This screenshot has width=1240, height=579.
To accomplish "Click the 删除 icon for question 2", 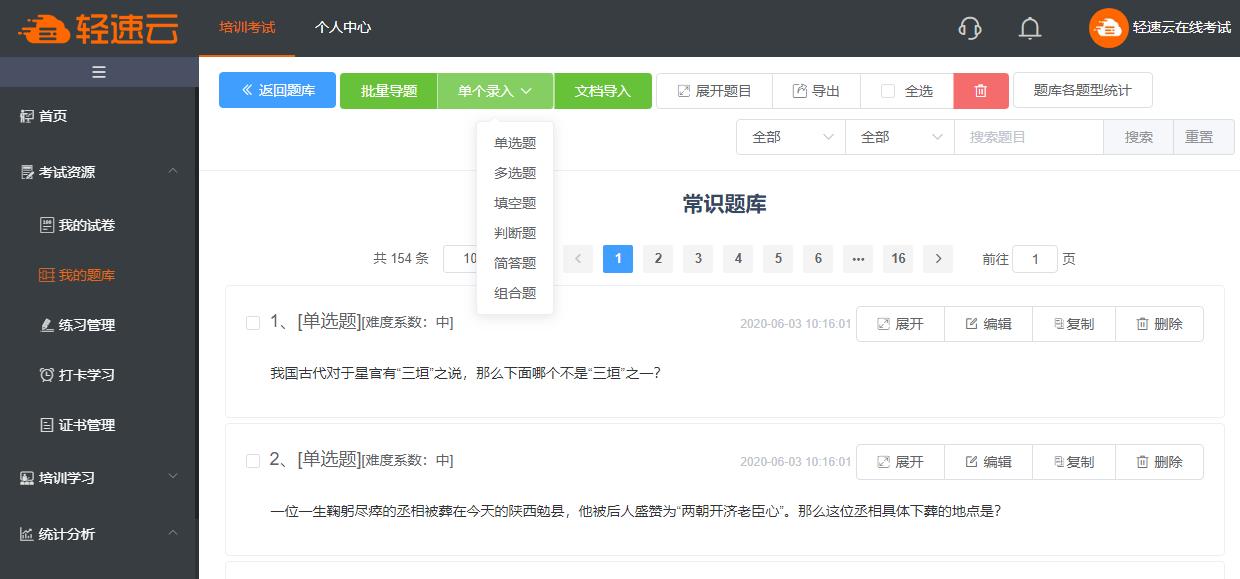I will point(1159,461).
